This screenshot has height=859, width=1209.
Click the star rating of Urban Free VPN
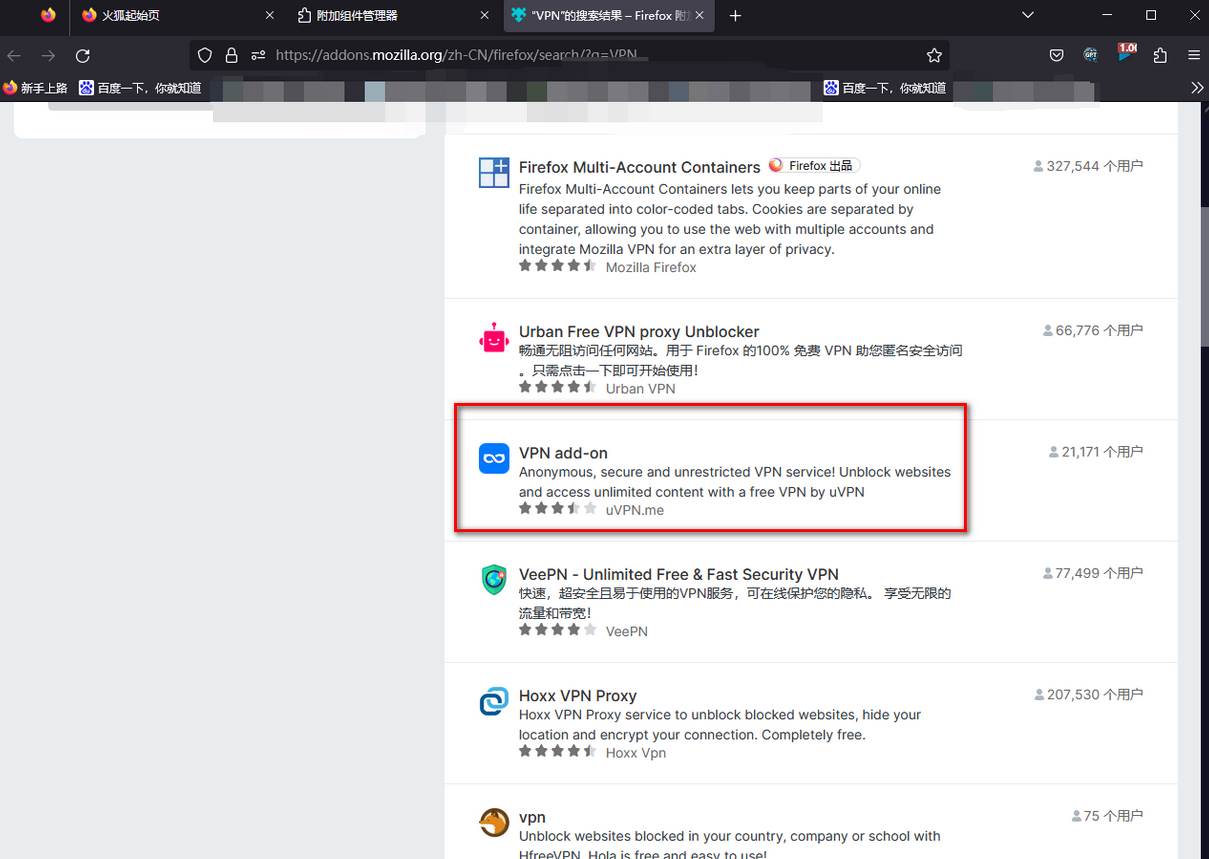pos(558,387)
